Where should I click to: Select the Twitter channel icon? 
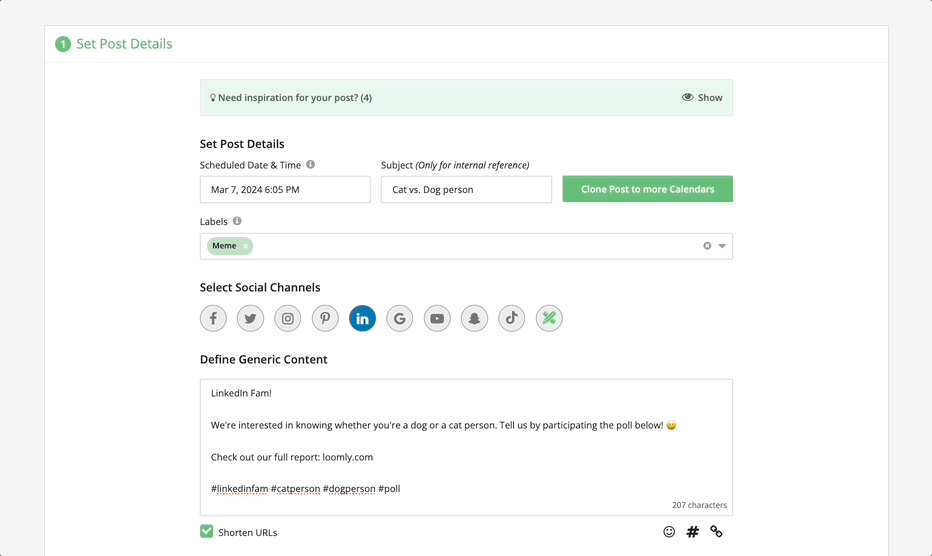(x=250, y=318)
